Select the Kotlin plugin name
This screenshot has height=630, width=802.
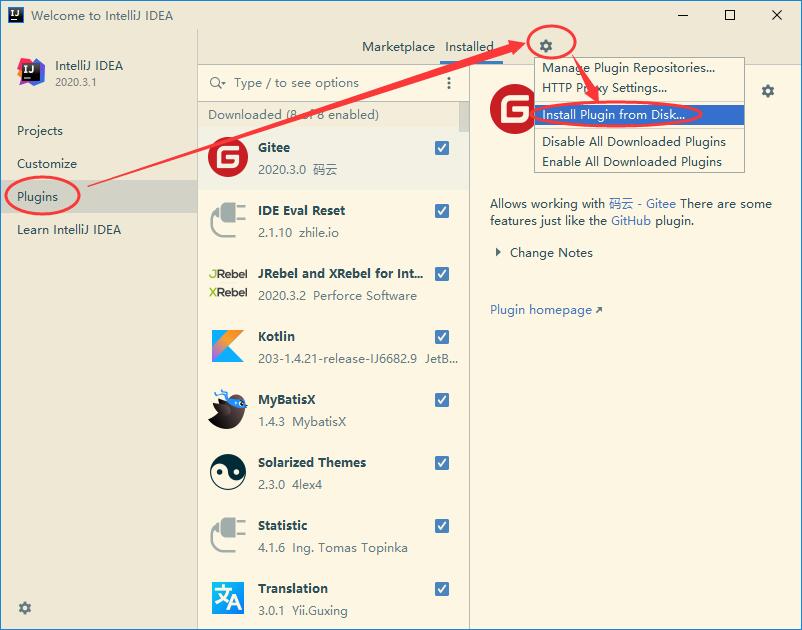(276, 336)
